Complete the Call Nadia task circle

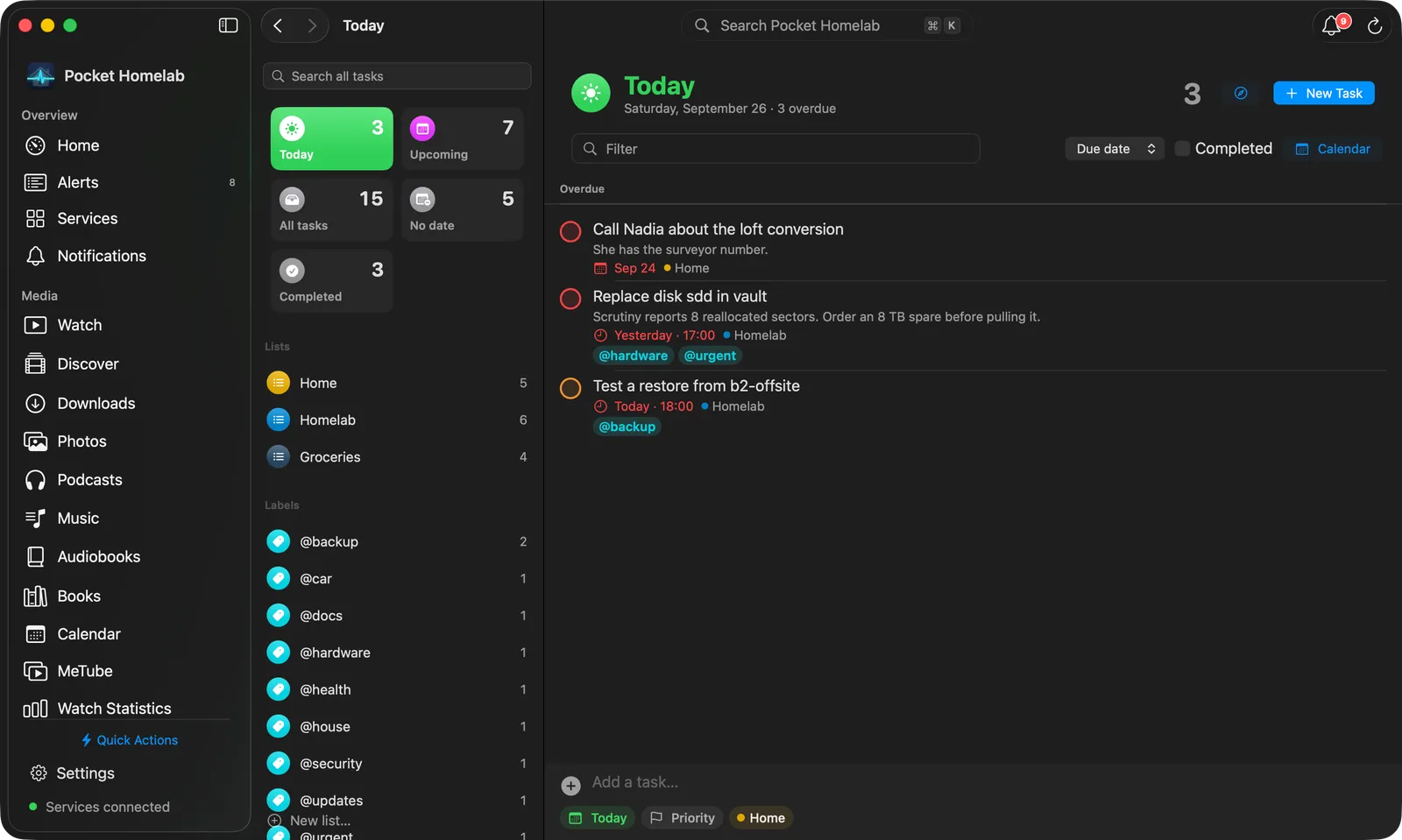tap(570, 231)
